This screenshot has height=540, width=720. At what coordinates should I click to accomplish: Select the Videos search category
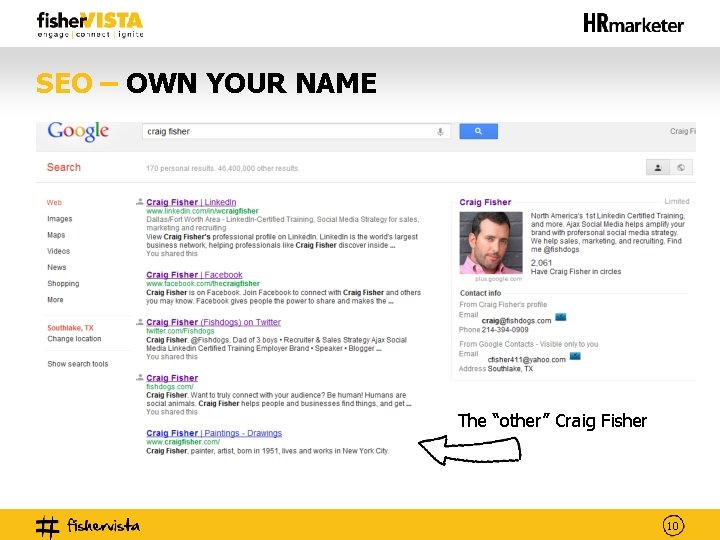point(58,251)
